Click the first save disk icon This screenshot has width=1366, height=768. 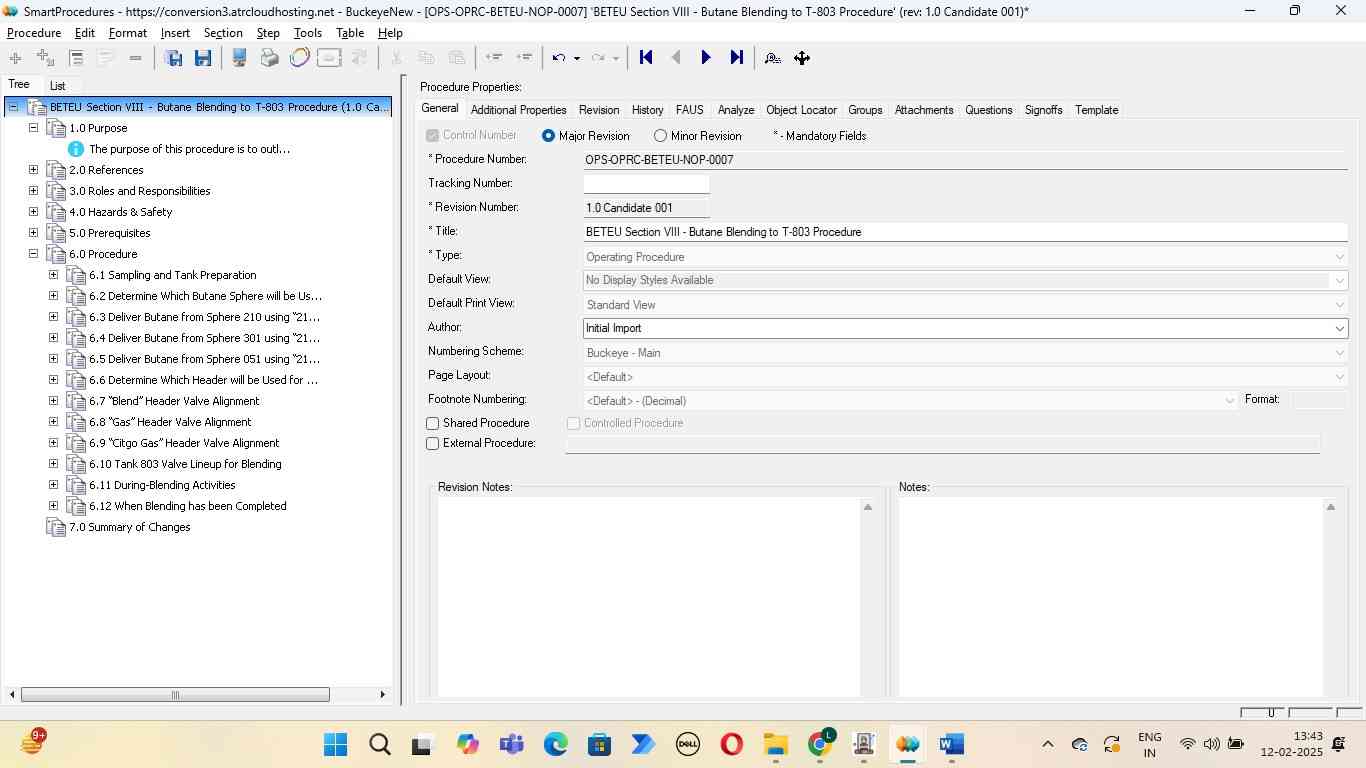[x=173, y=58]
